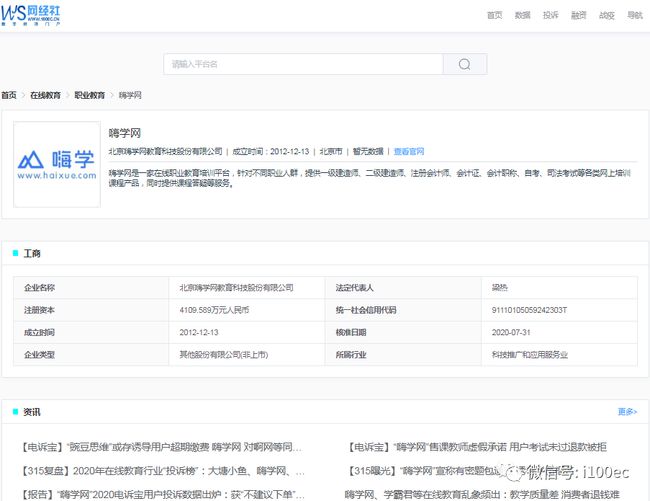Click the magnifier search button
The height and width of the screenshot is (501, 650).
pyautogui.click(x=465, y=64)
